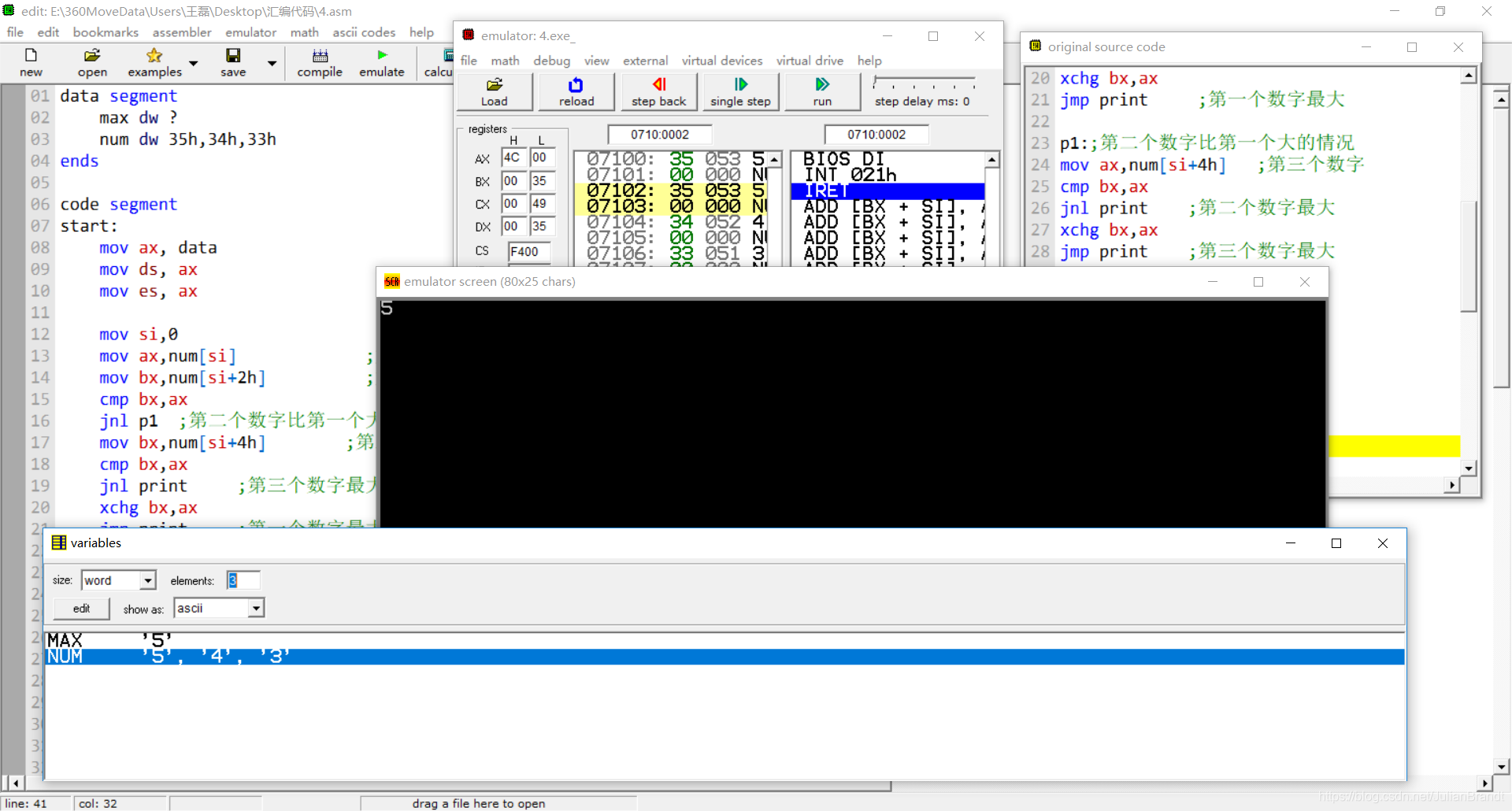Image resolution: width=1512 pixels, height=811 pixels.
Task: Select the INT 021h disassembly line
Action: tap(888, 175)
